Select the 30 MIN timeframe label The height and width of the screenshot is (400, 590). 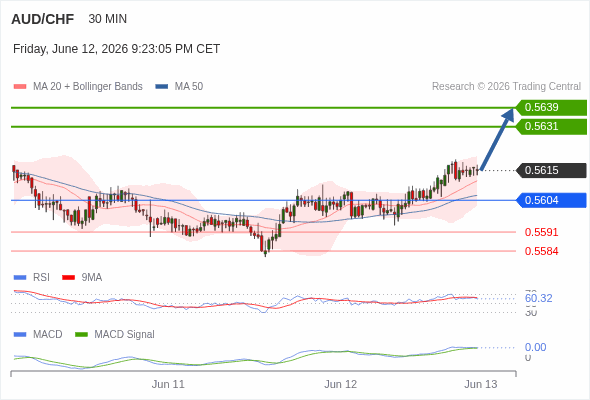108,19
